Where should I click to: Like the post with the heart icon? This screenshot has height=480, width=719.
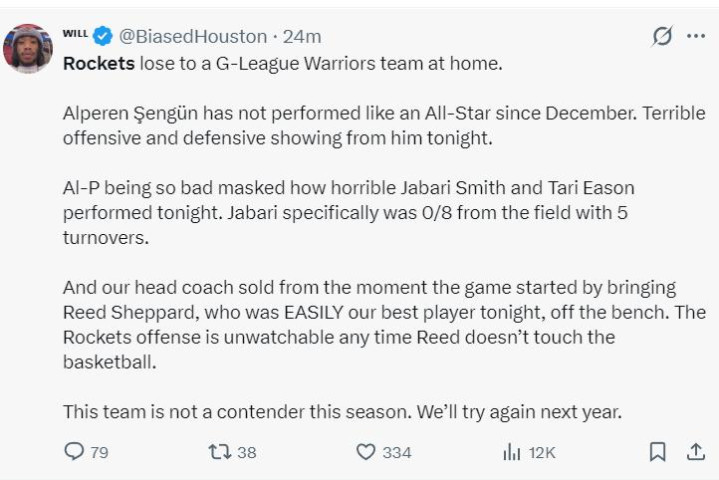pos(366,452)
